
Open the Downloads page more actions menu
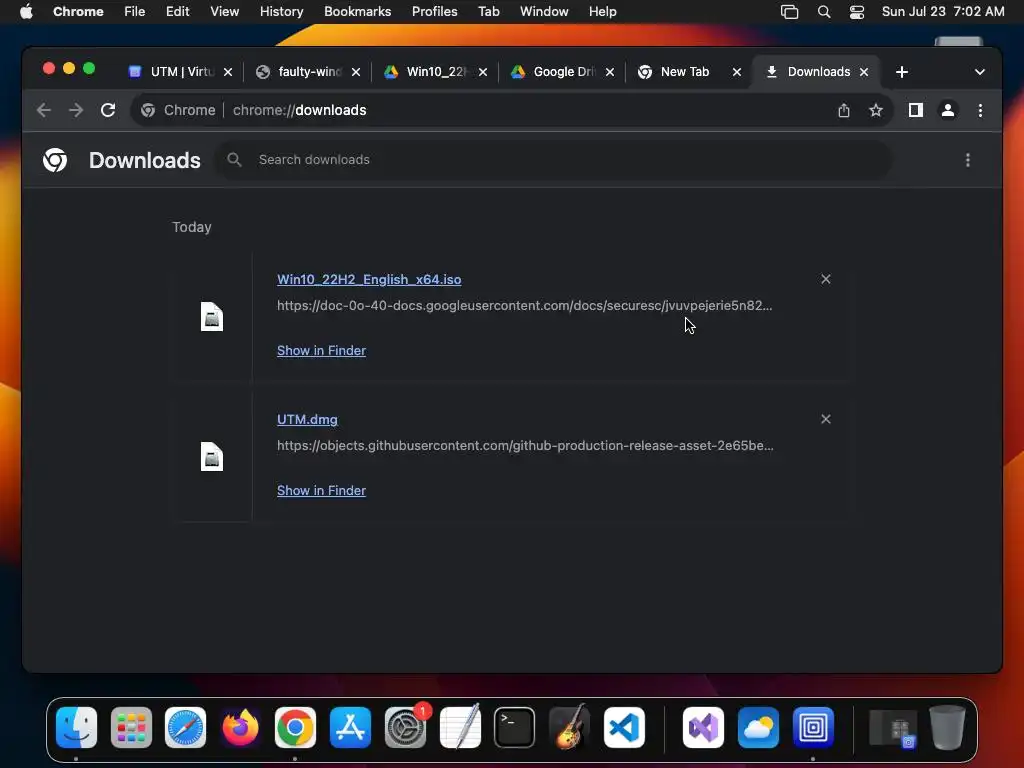967,160
